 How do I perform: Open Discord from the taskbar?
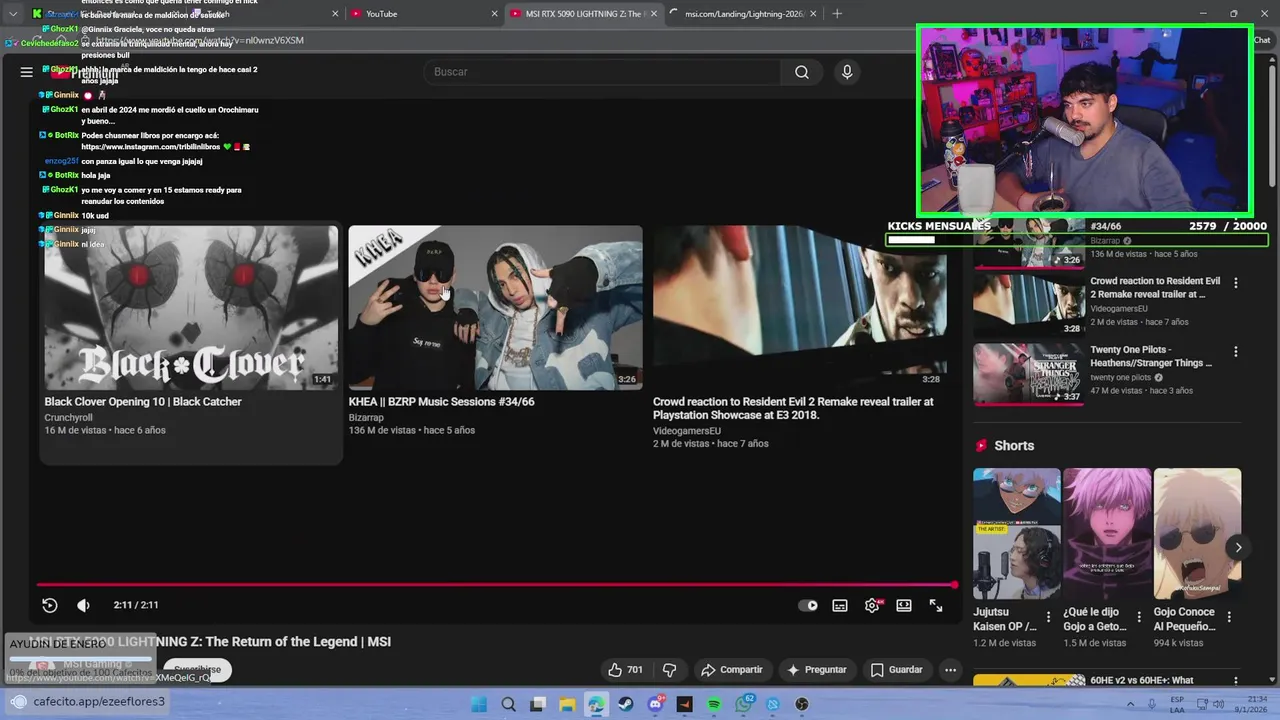655,704
